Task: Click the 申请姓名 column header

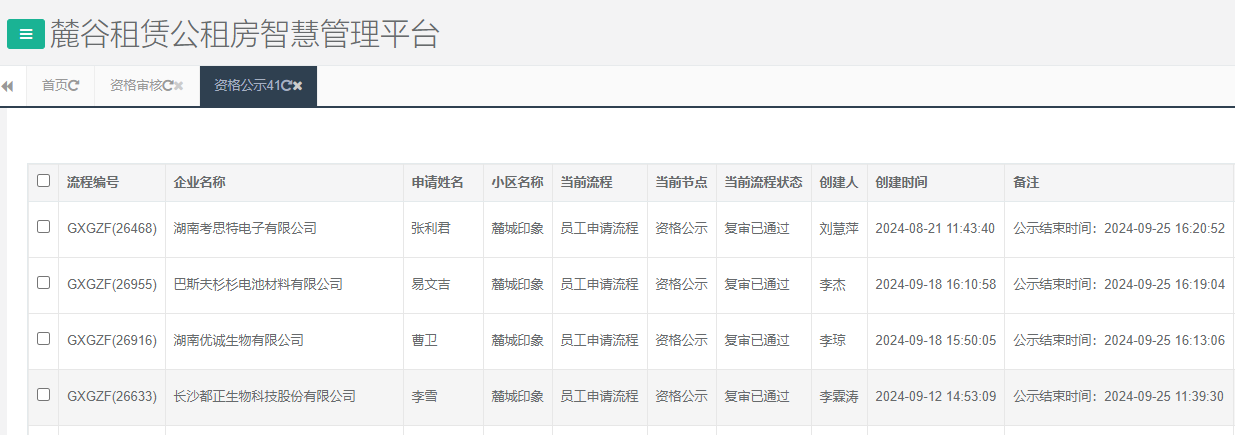Action: click(x=437, y=183)
